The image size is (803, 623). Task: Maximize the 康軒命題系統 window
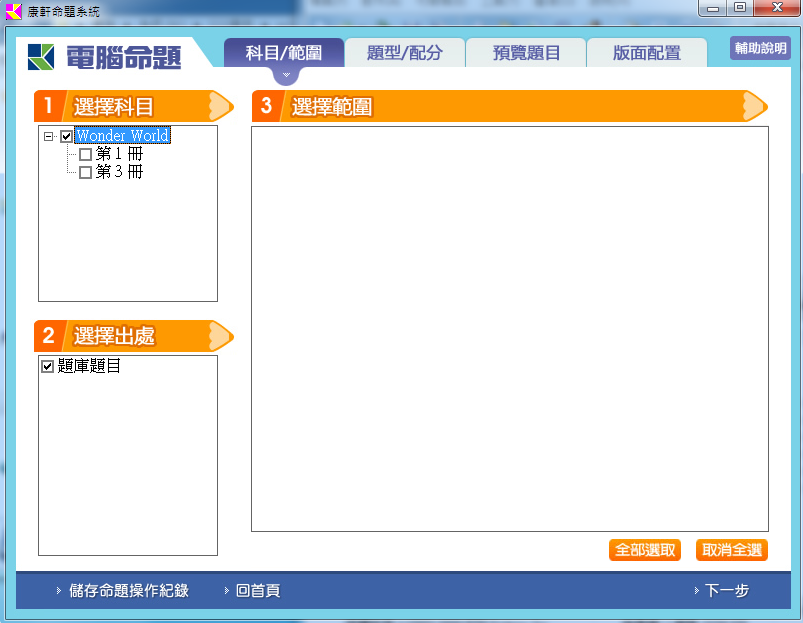pyautogui.click(x=739, y=8)
